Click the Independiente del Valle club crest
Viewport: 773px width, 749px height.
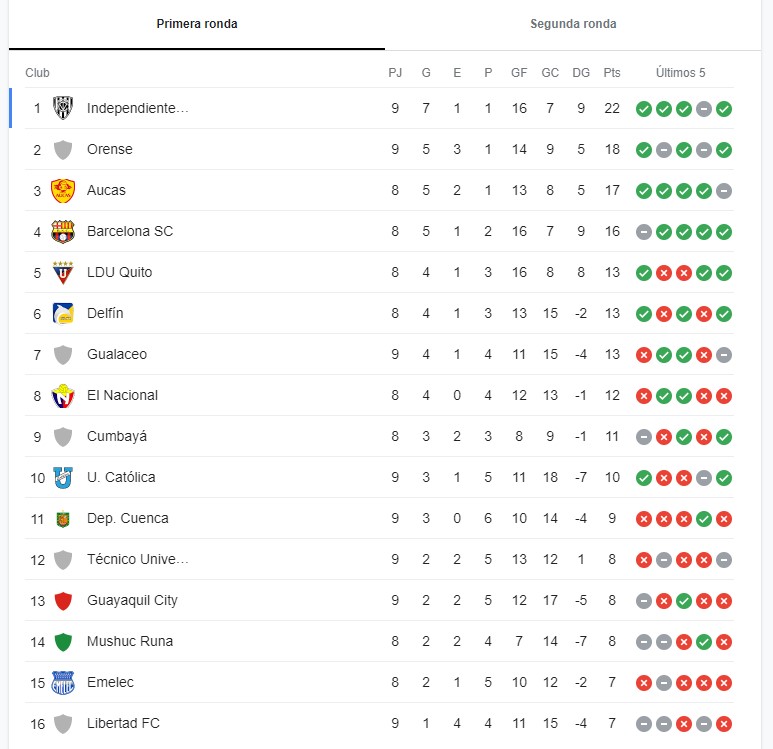point(63,108)
